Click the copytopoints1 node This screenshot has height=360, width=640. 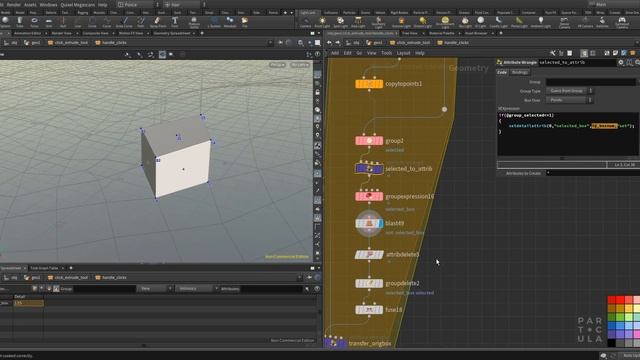click(x=369, y=84)
